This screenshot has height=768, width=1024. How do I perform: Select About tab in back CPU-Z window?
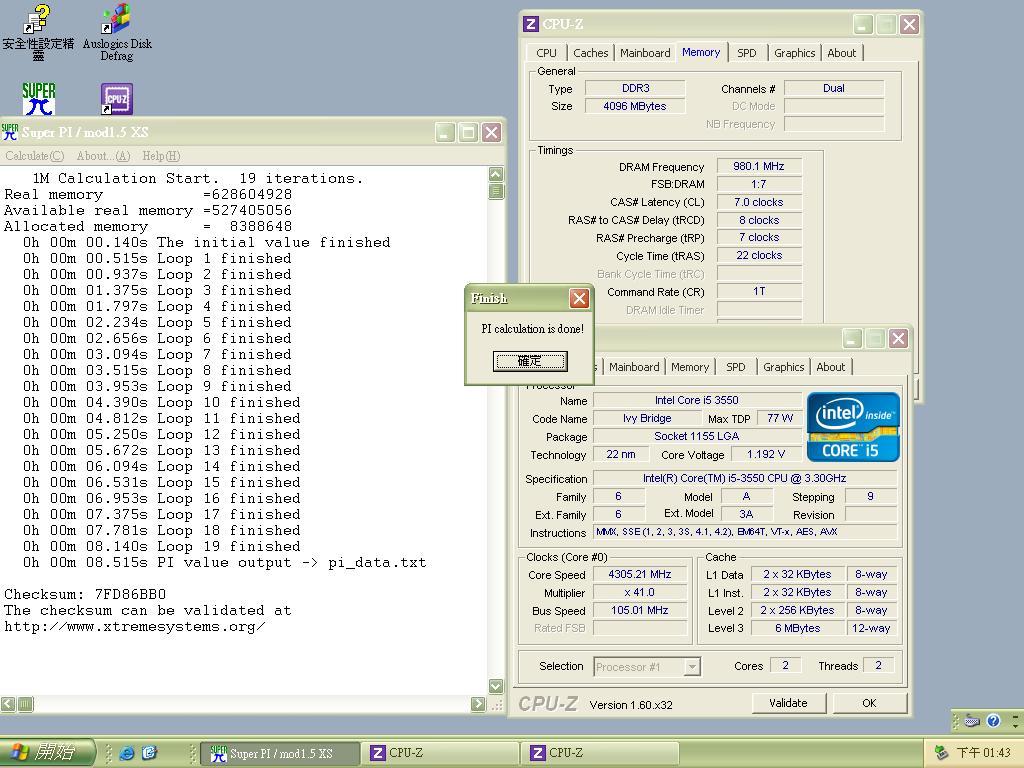841,53
